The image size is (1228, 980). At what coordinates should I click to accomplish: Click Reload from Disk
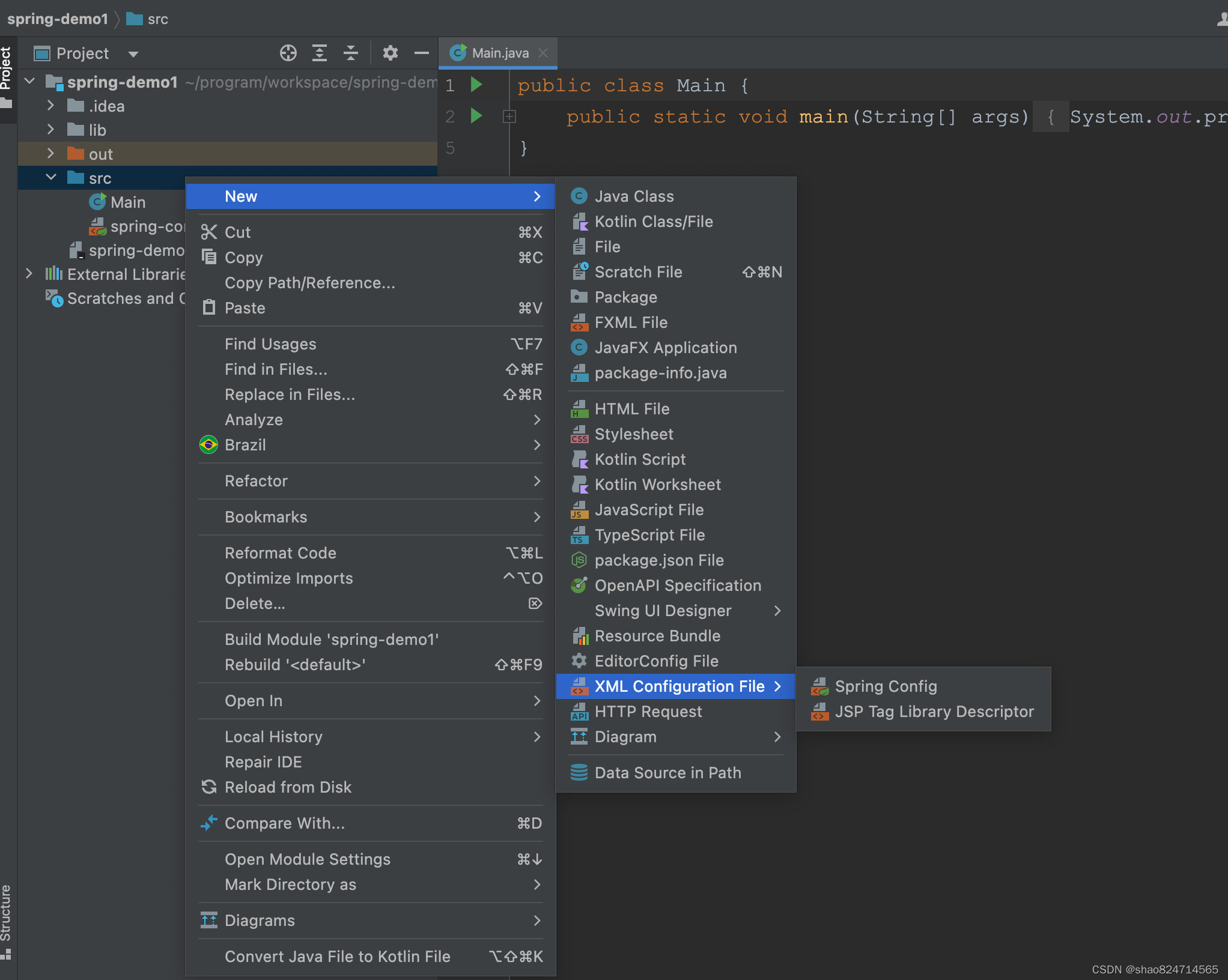(370, 787)
